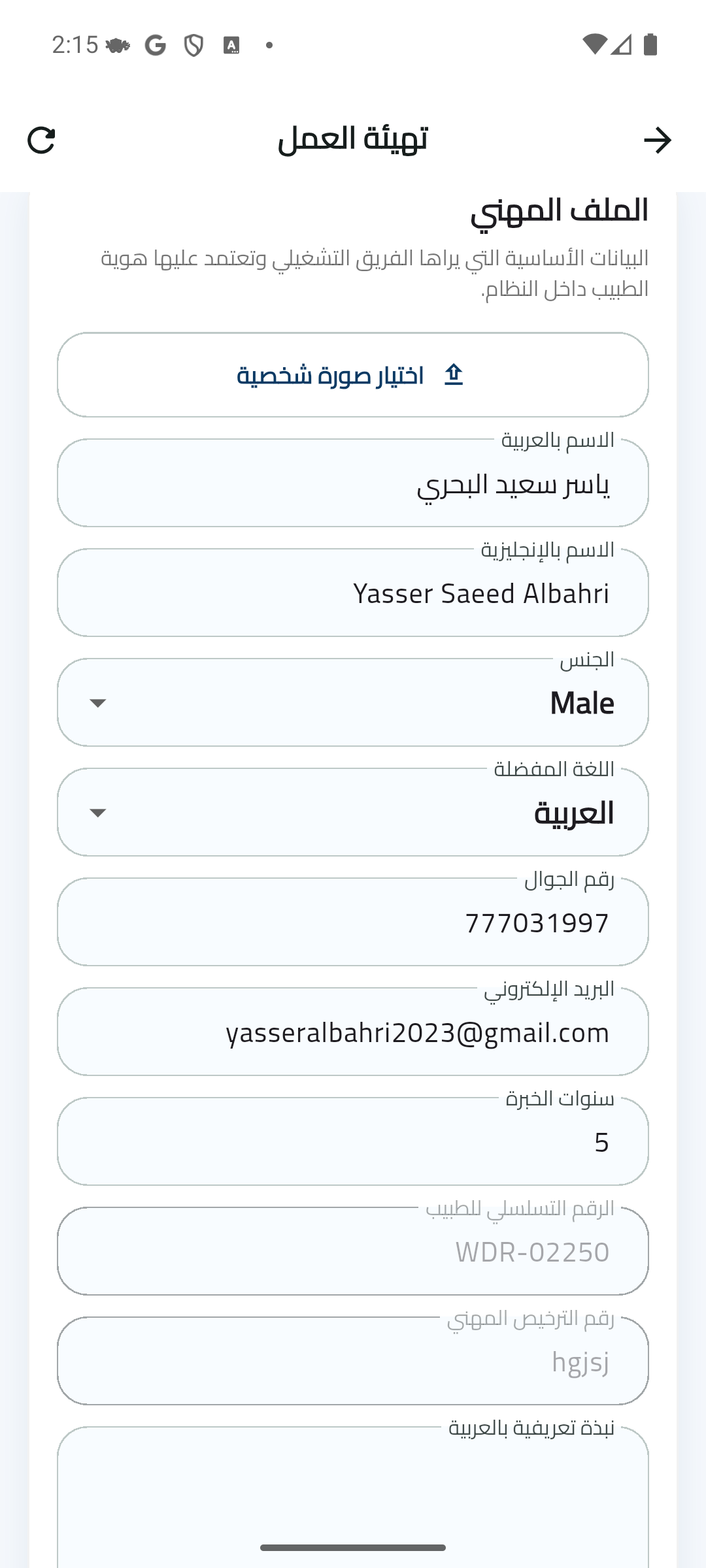The image size is (706, 1568).
Task: Edit the Yasser Saeed Albahri name field
Action: tap(353, 593)
